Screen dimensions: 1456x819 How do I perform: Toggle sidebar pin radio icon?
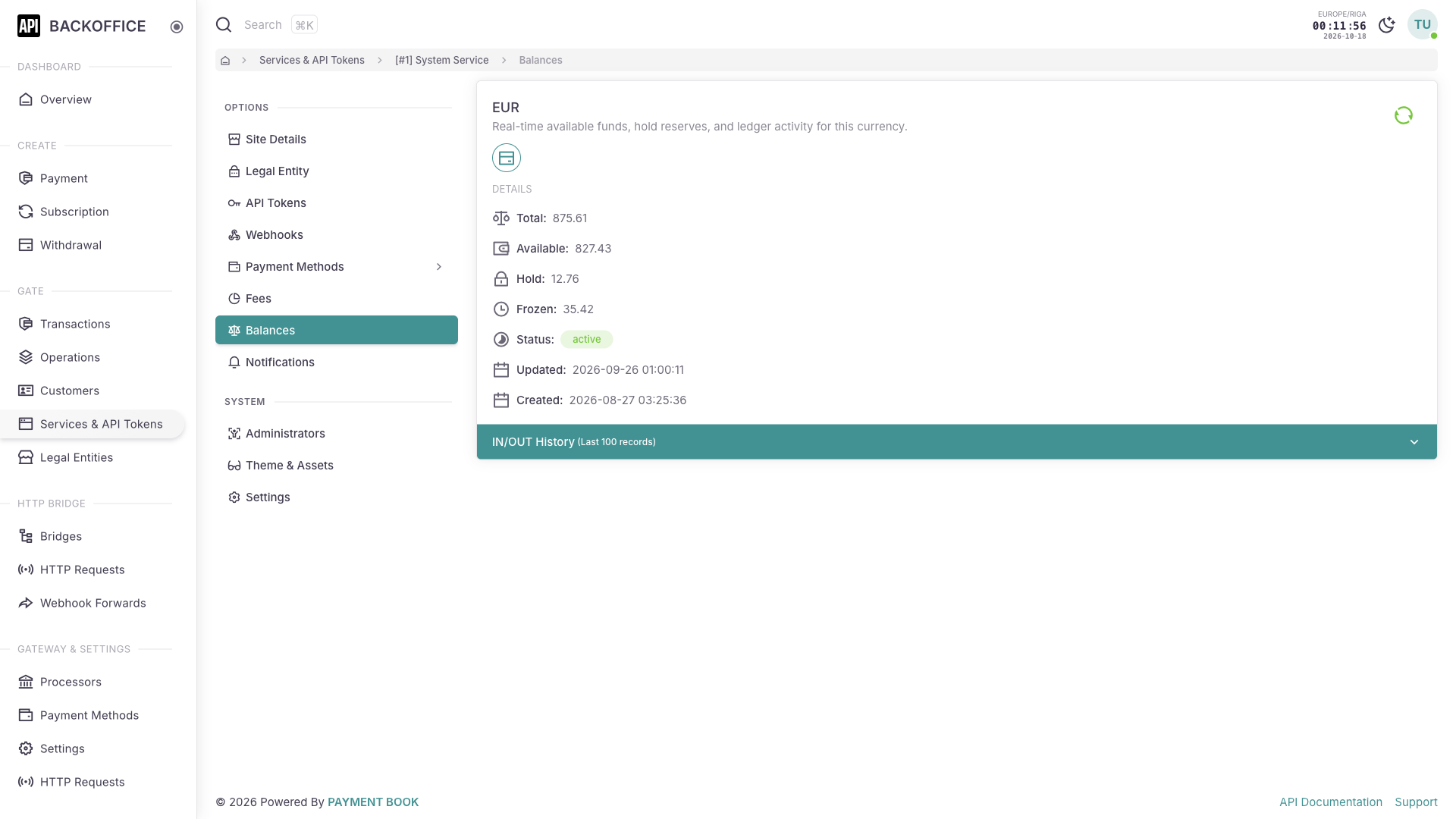coord(177,27)
